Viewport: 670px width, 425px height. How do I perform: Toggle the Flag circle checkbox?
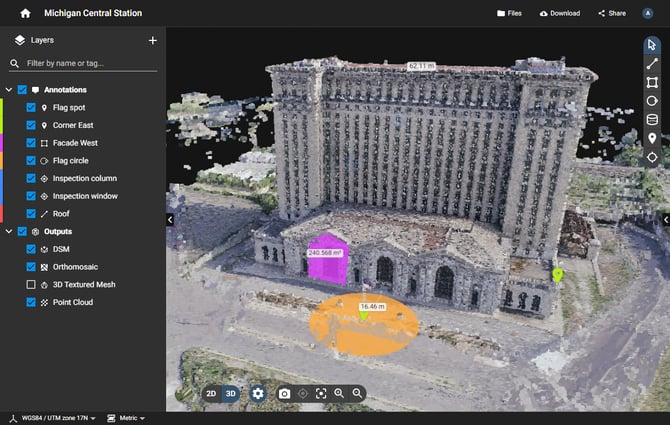point(31,161)
